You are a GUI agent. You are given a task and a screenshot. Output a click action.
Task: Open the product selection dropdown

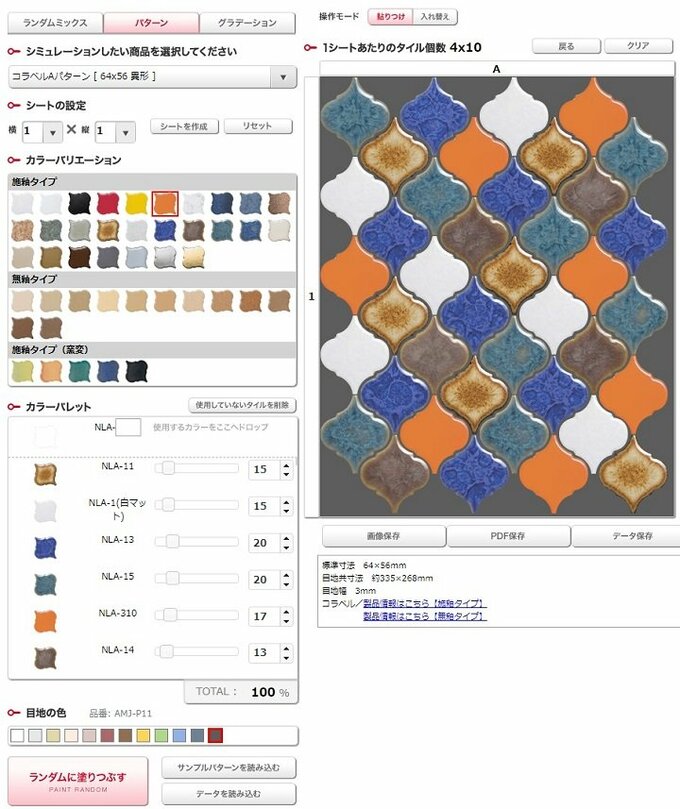[152, 77]
